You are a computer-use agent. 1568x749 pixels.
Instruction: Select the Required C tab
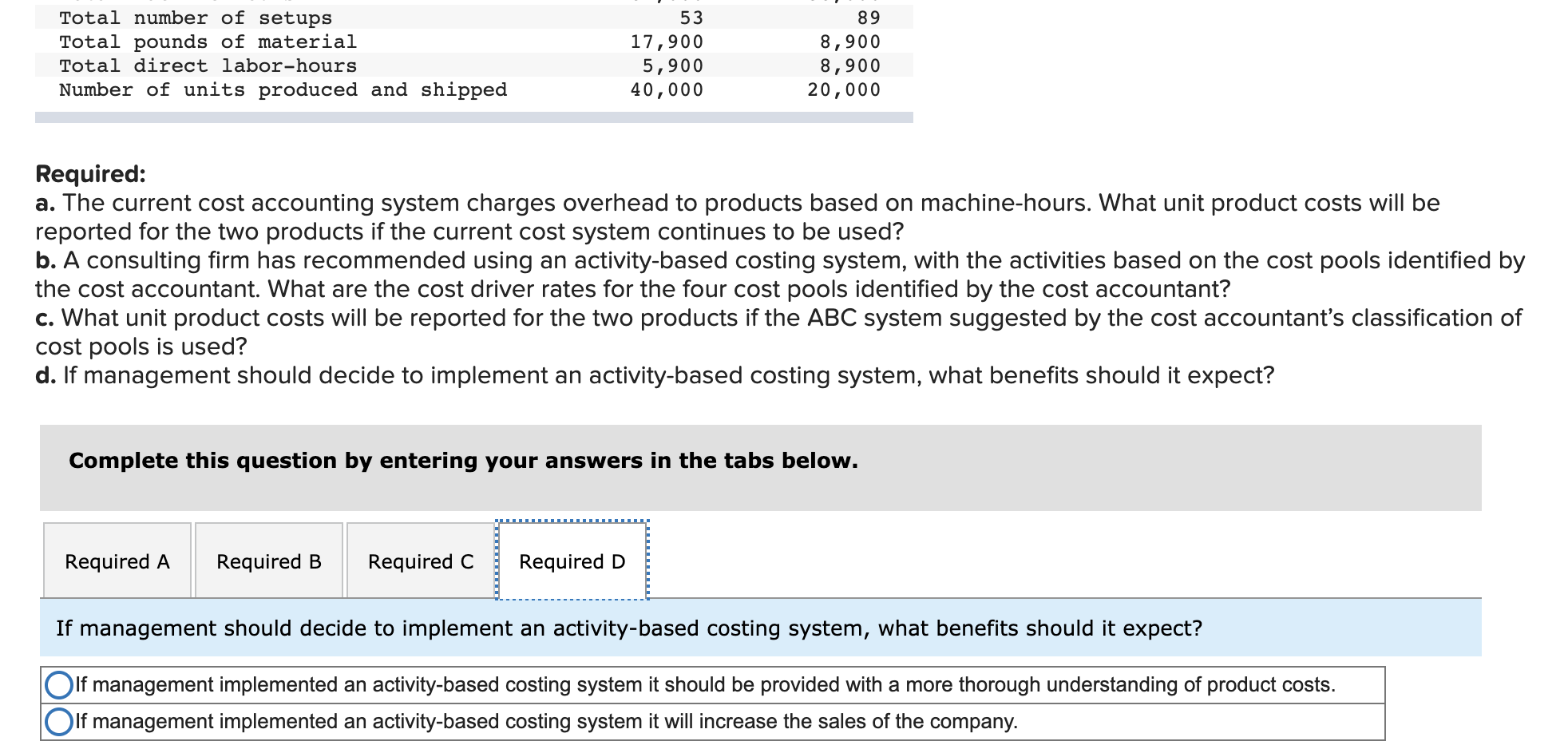click(421, 561)
